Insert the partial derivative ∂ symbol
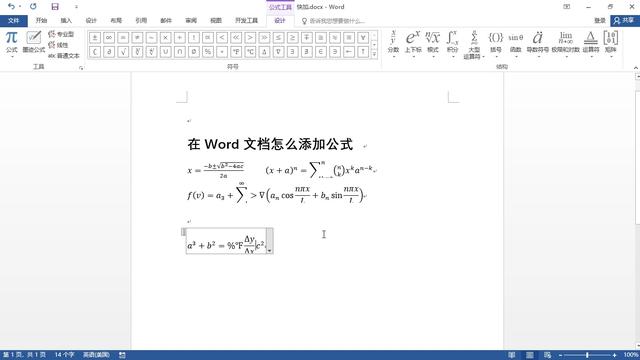This screenshot has width=640, height=360. (109, 52)
